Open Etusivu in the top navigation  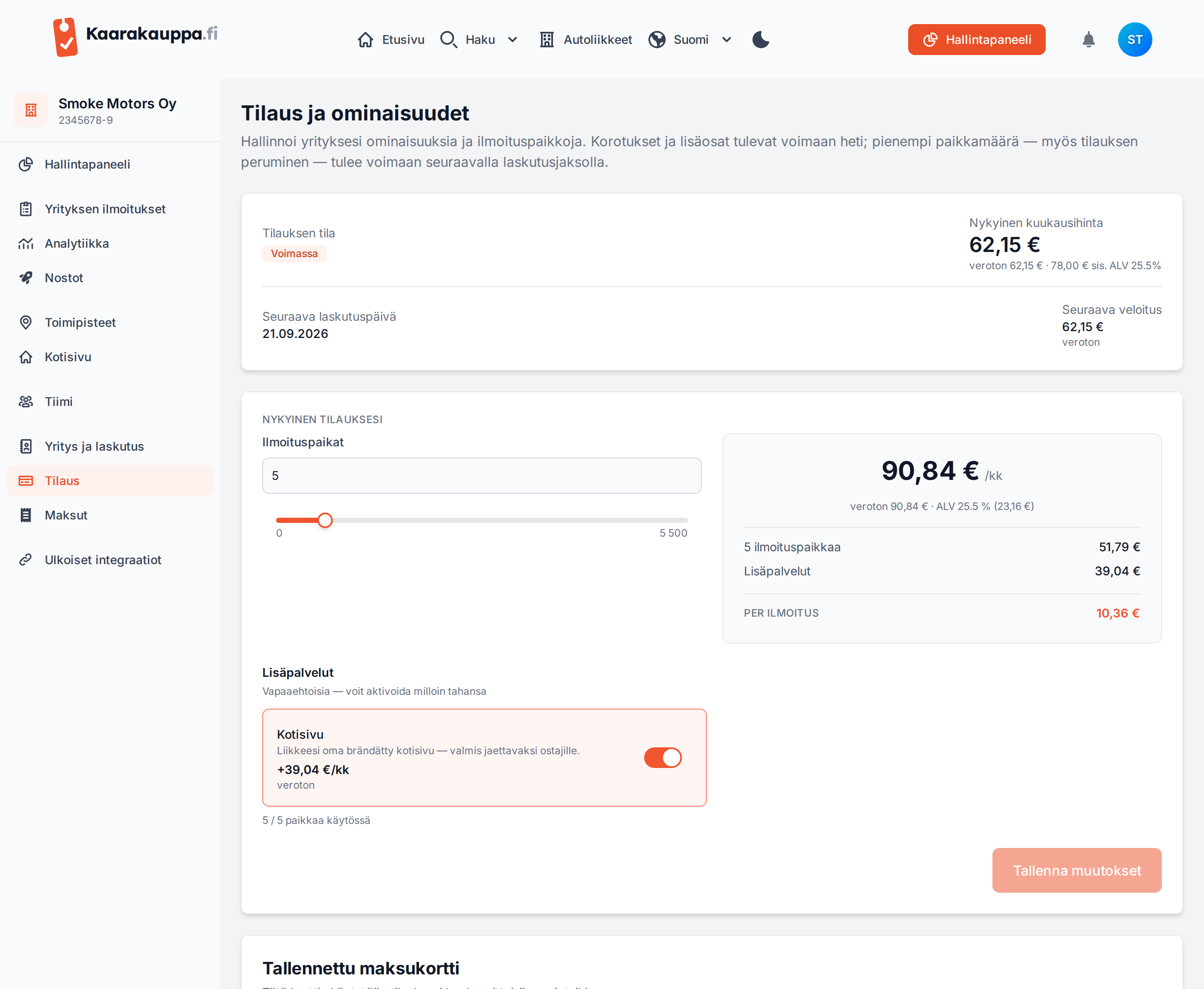[x=403, y=40]
